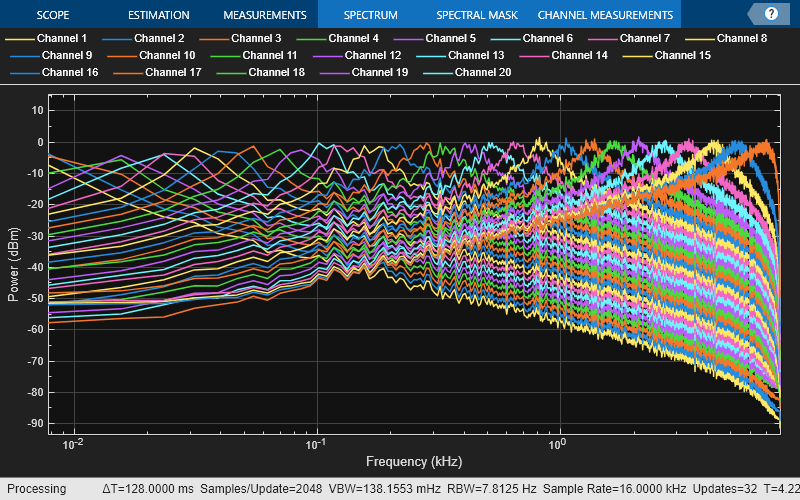Toggle Channel 2 legend entry
Screen dimensions: 800x500
[x=143, y=38]
